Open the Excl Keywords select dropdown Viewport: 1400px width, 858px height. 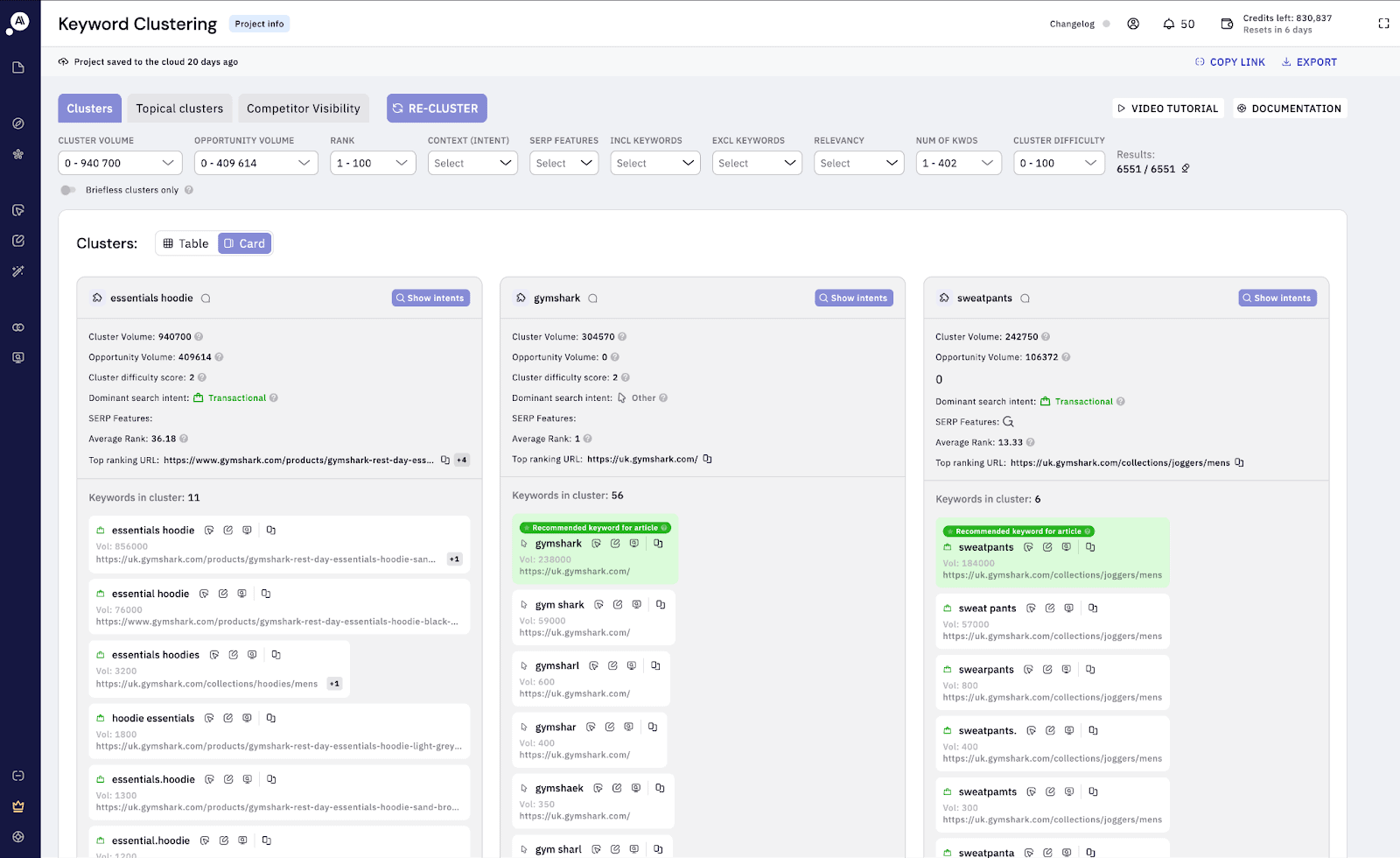pyautogui.click(x=757, y=163)
